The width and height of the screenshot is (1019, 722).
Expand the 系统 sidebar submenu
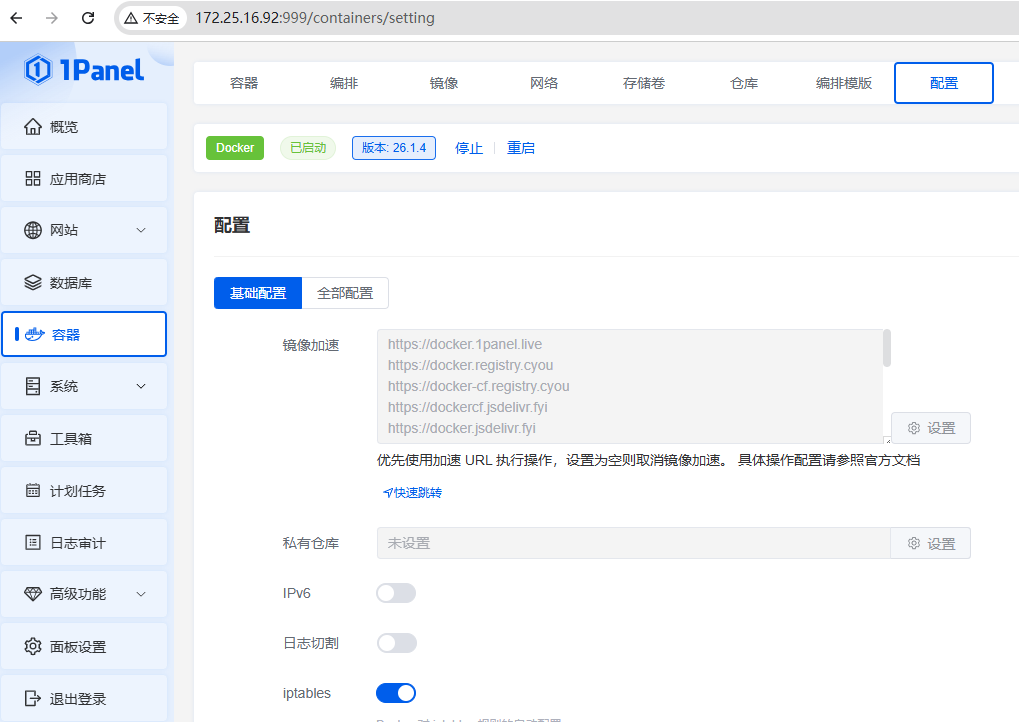141,387
